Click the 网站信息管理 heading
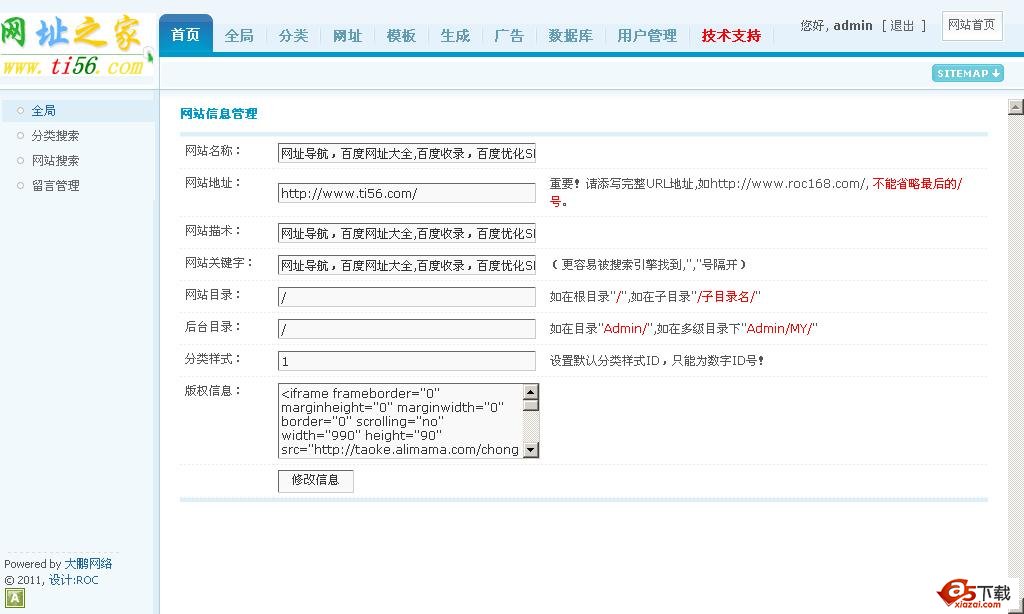Screen dimensions: 1024x614 click(219, 114)
